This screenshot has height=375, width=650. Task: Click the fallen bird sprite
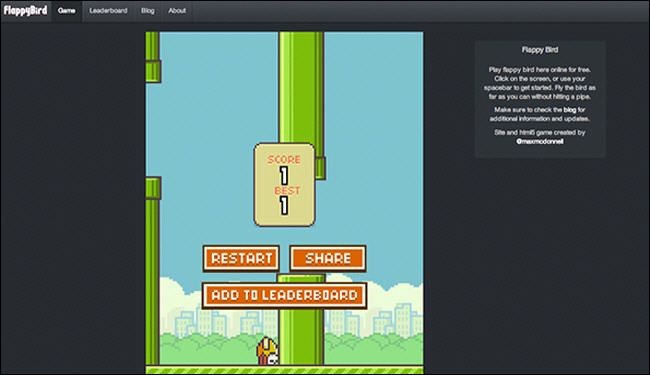pyautogui.click(x=268, y=351)
